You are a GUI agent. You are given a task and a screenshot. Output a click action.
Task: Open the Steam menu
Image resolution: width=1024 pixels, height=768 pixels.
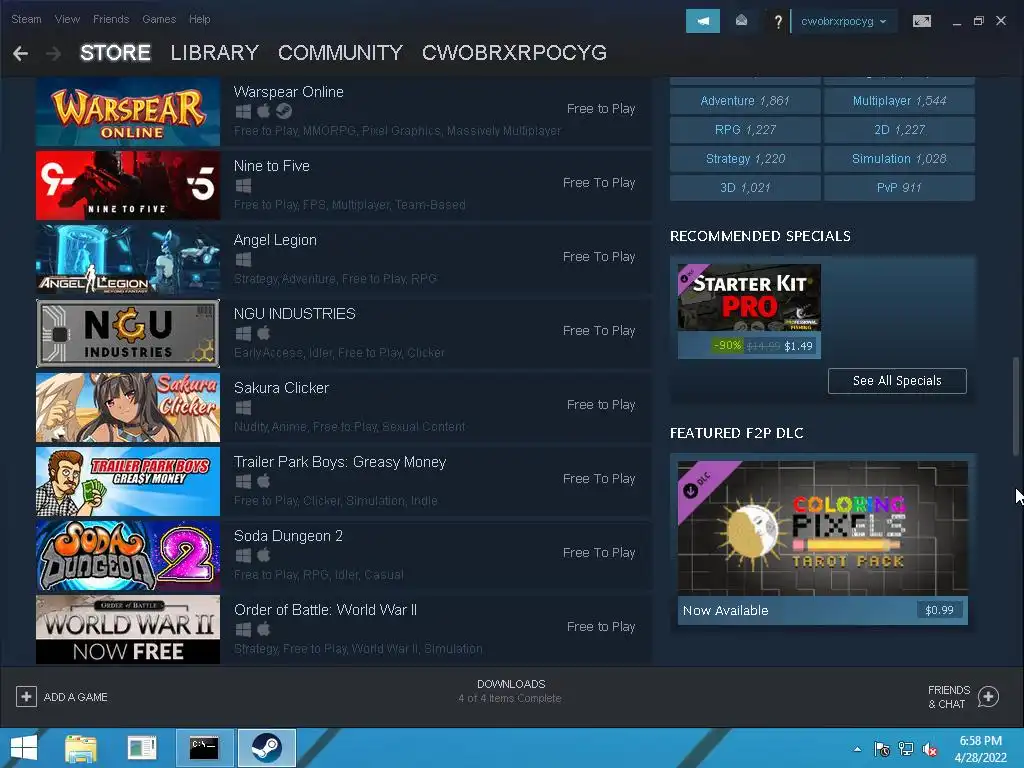(x=26, y=19)
